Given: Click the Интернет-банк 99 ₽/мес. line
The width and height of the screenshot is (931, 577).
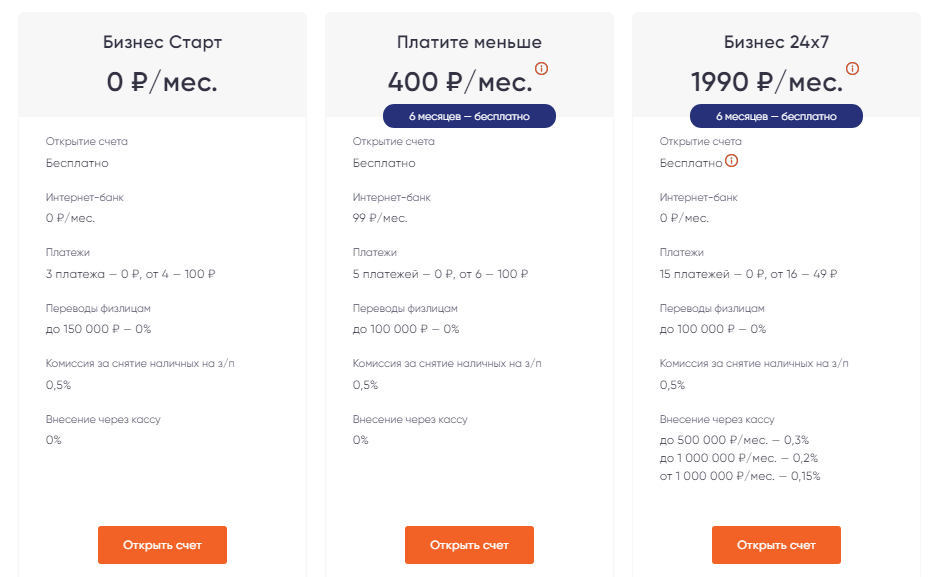Looking at the screenshot, I should point(382,218).
